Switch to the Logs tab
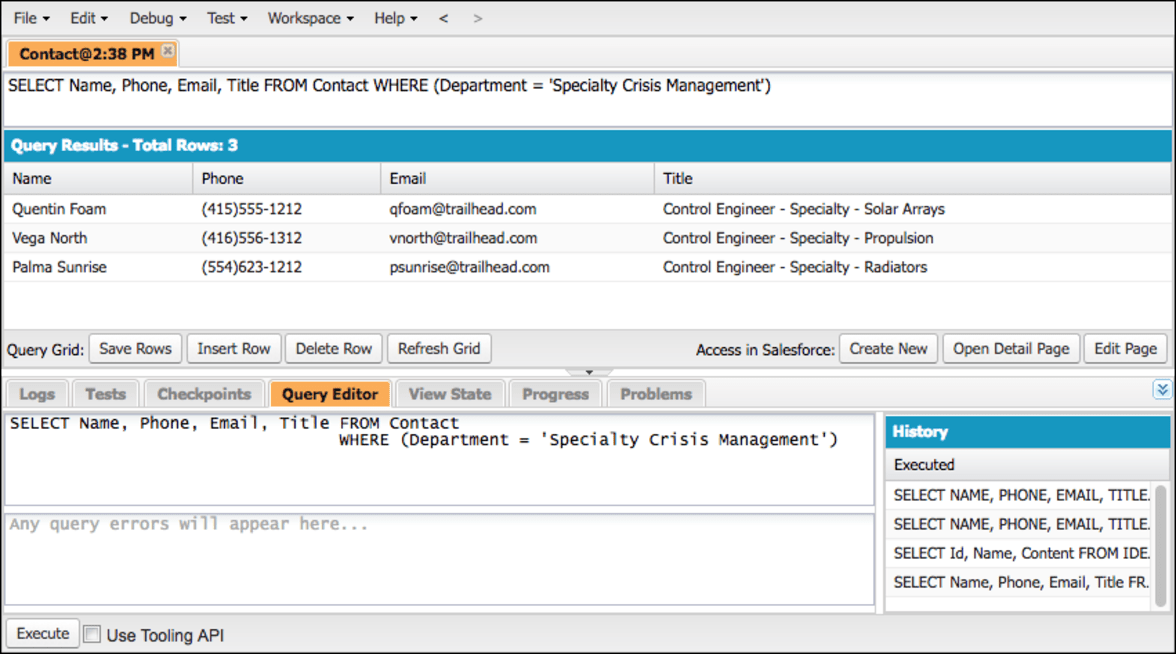The height and width of the screenshot is (654, 1176). point(37,394)
